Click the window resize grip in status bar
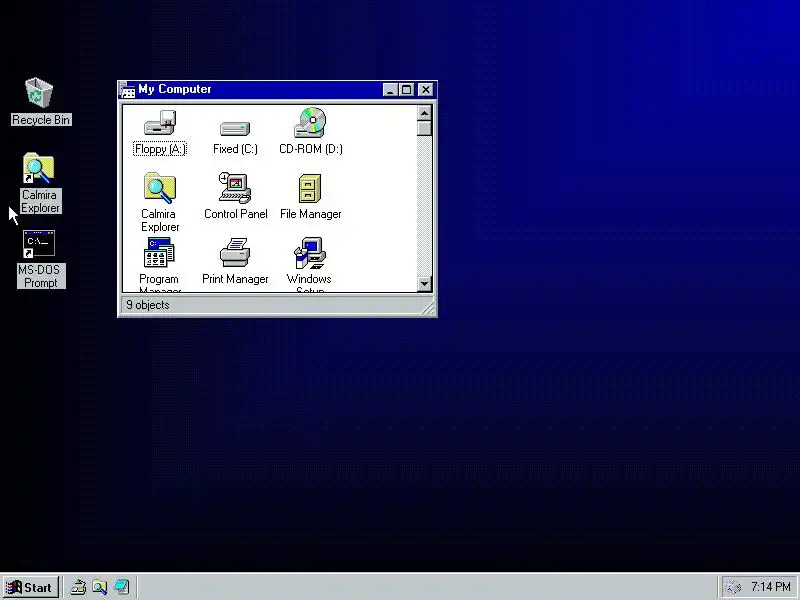Image resolution: width=800 pixels, height=600 pixels. click(428, 308)
